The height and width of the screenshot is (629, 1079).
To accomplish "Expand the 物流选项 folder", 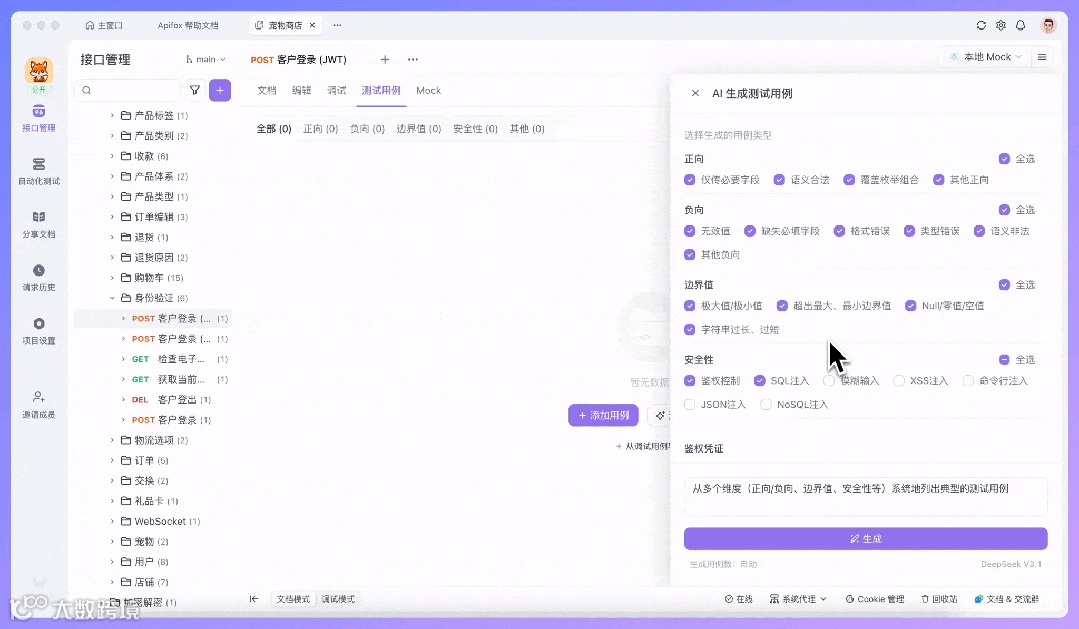I will pos(112,440).
